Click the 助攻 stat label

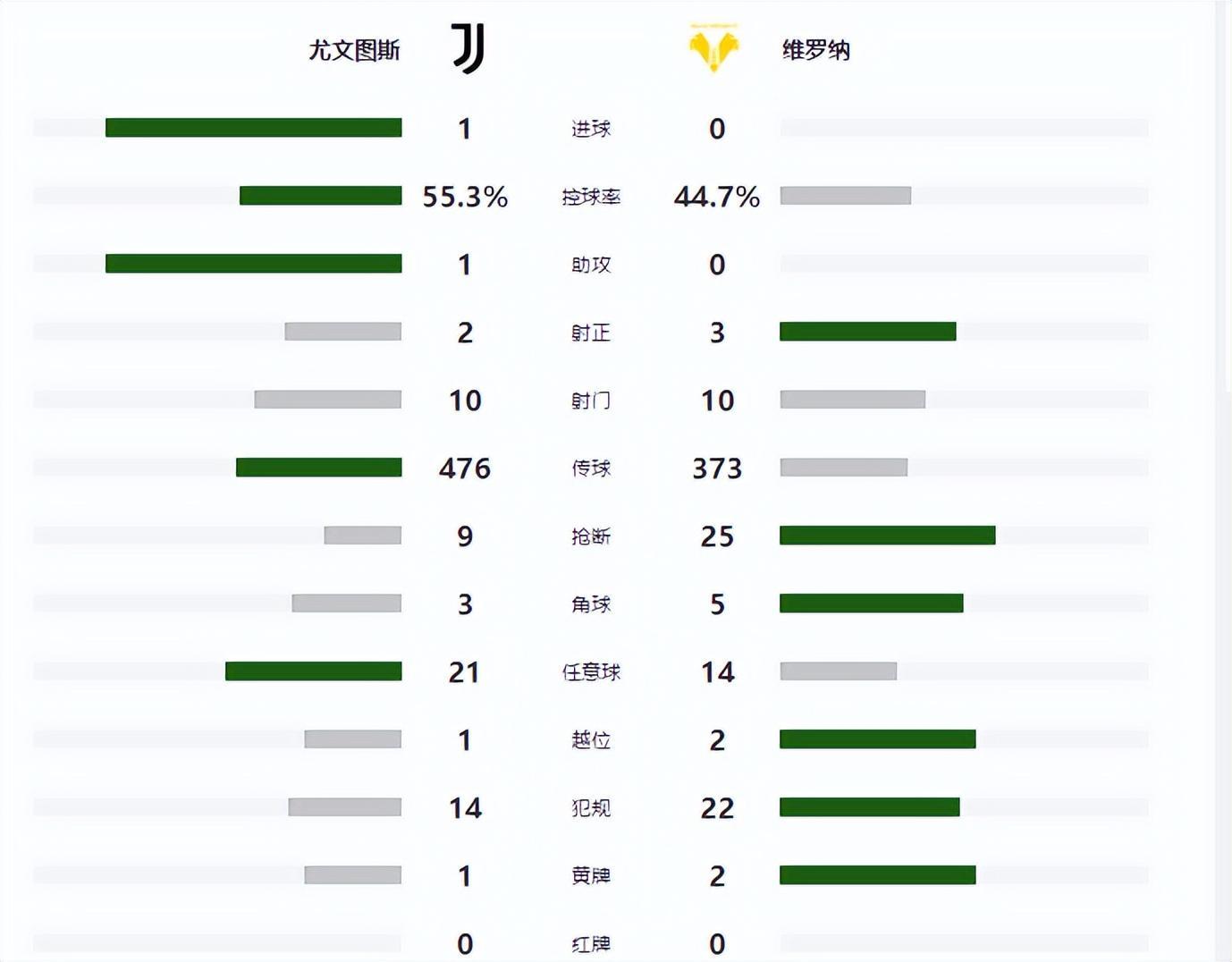pyautogui.click(x=591, y=265)
